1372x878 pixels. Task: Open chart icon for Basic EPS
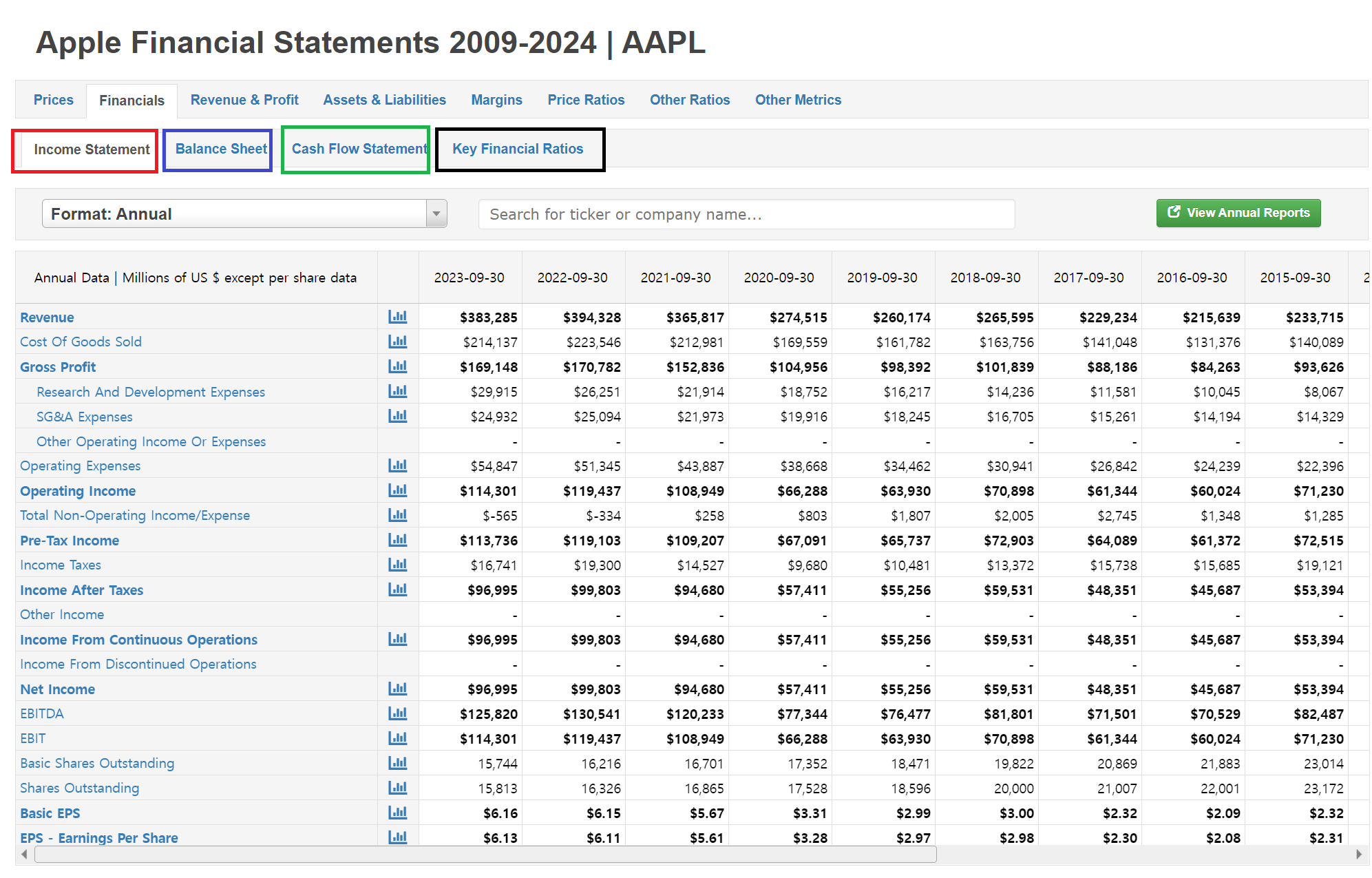click(397, 813)
